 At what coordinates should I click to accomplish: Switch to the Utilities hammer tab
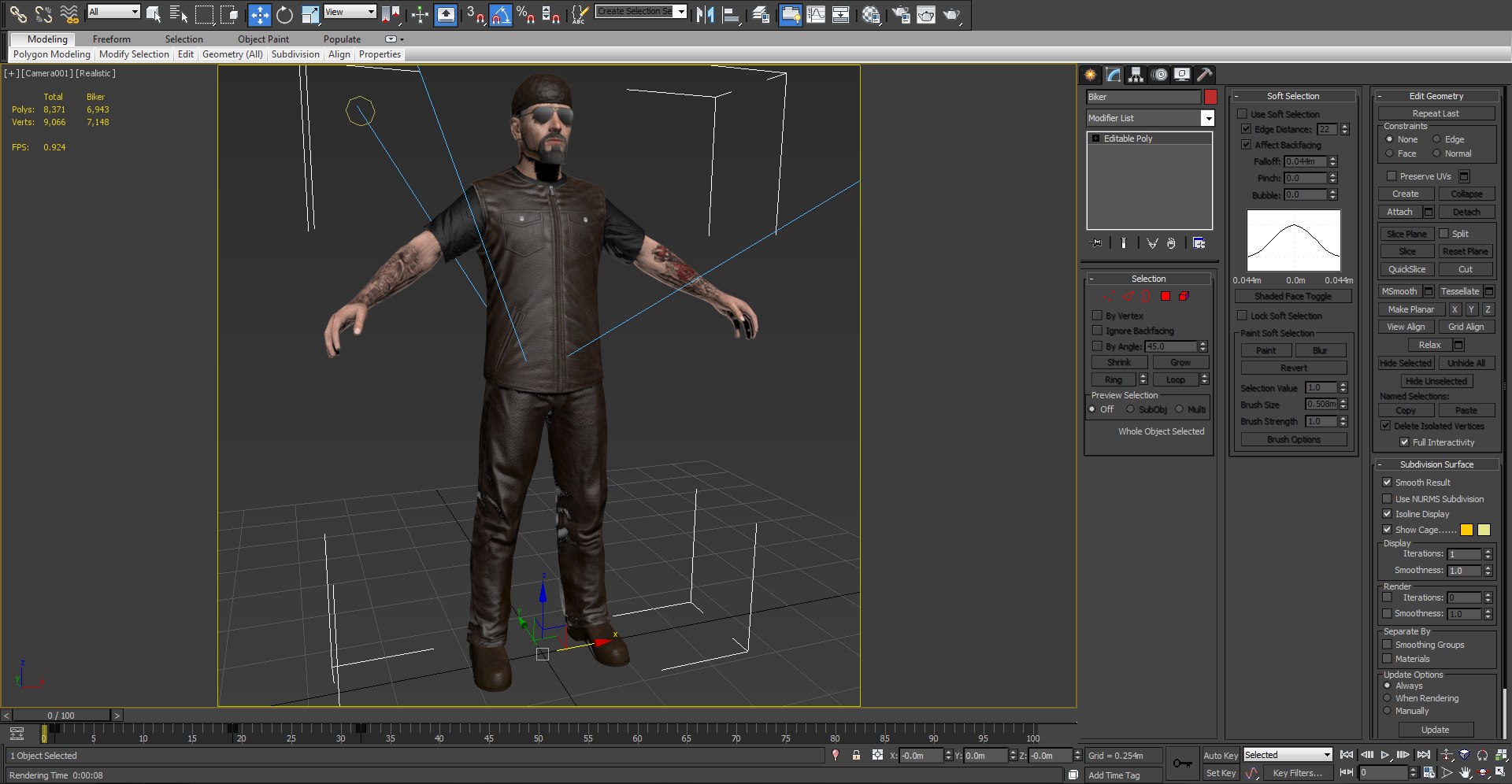pos(1204,74)
